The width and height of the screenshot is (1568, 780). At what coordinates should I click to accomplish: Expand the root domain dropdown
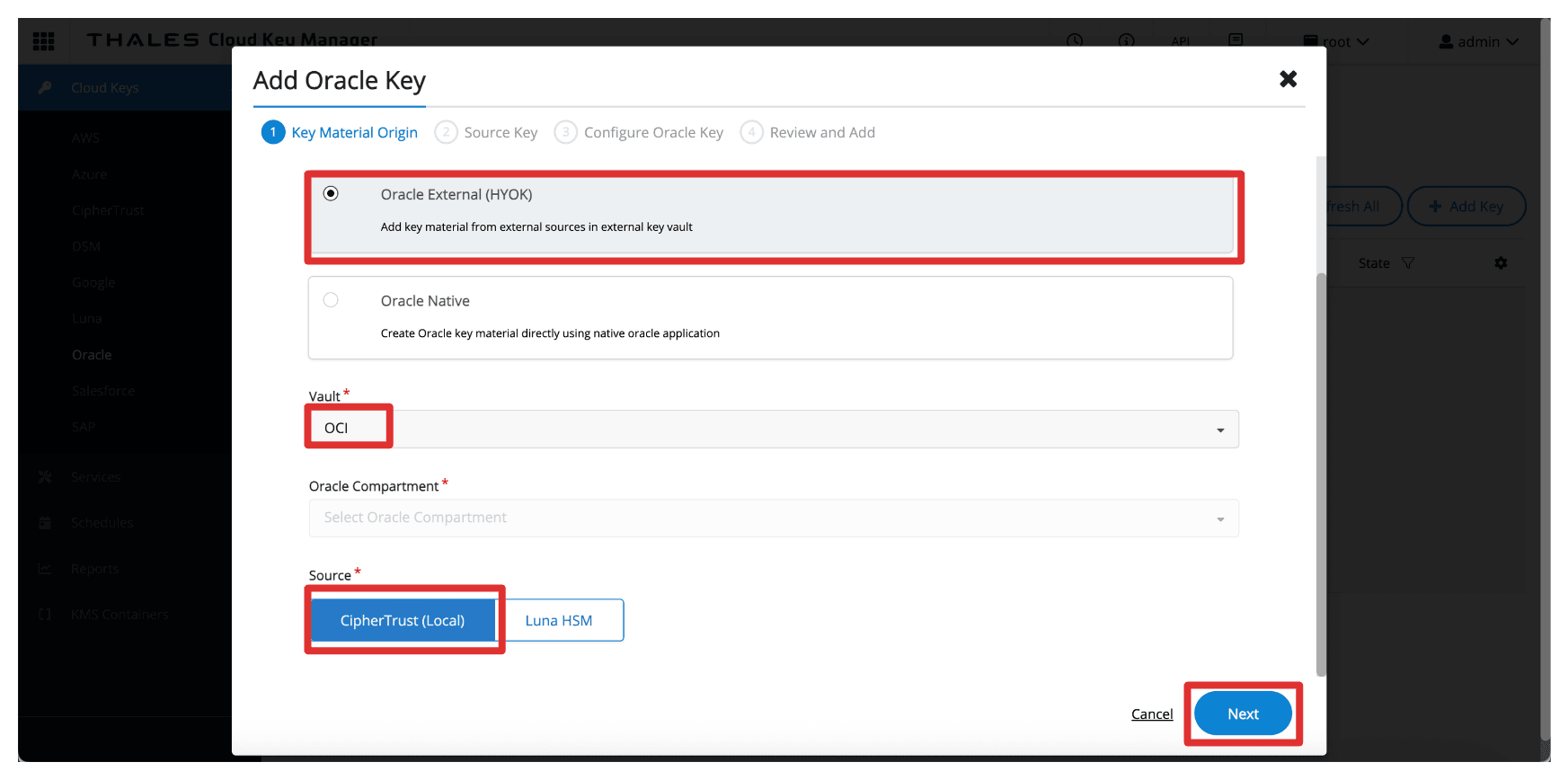pos(1336,41)
